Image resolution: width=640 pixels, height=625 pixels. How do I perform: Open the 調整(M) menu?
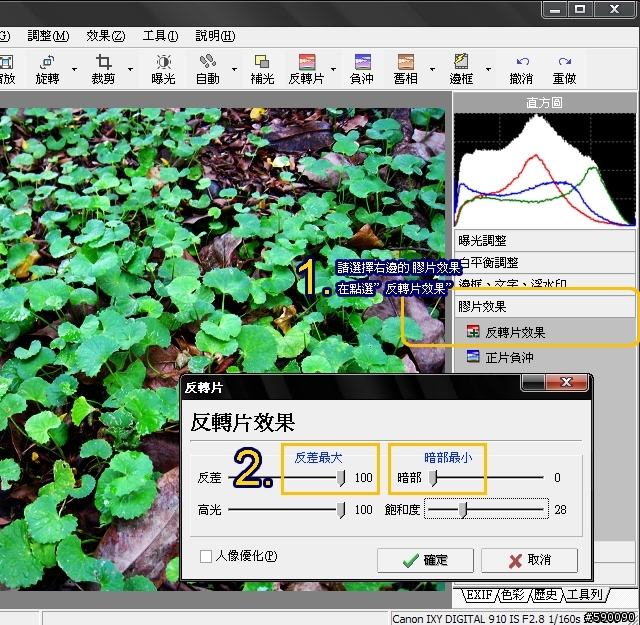click(x=48, y=36)
